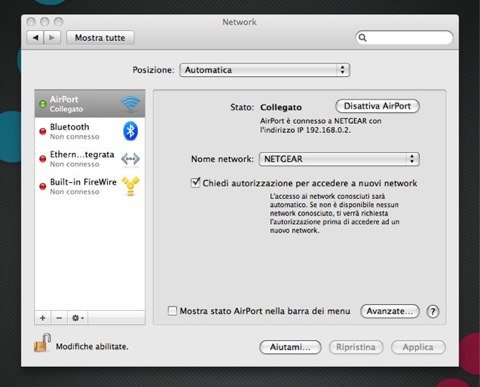
Task: Enable Mostra stato AirPort nella barra checkbox
Action: pos(172,311)
